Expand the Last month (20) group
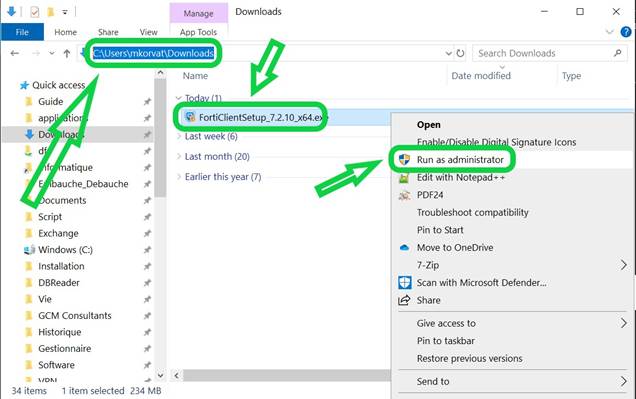Screen dimensions: 636x399 point(179,157)
